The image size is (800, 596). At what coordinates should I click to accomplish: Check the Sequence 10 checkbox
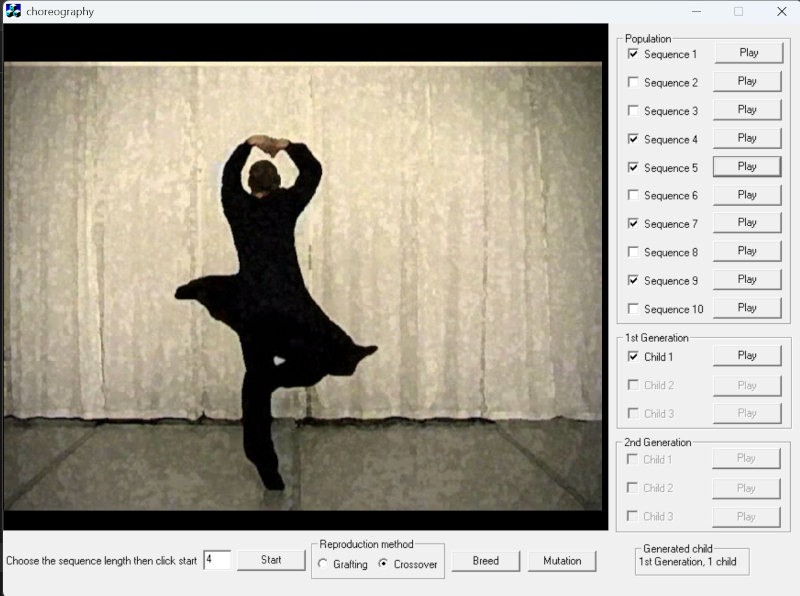633,309
